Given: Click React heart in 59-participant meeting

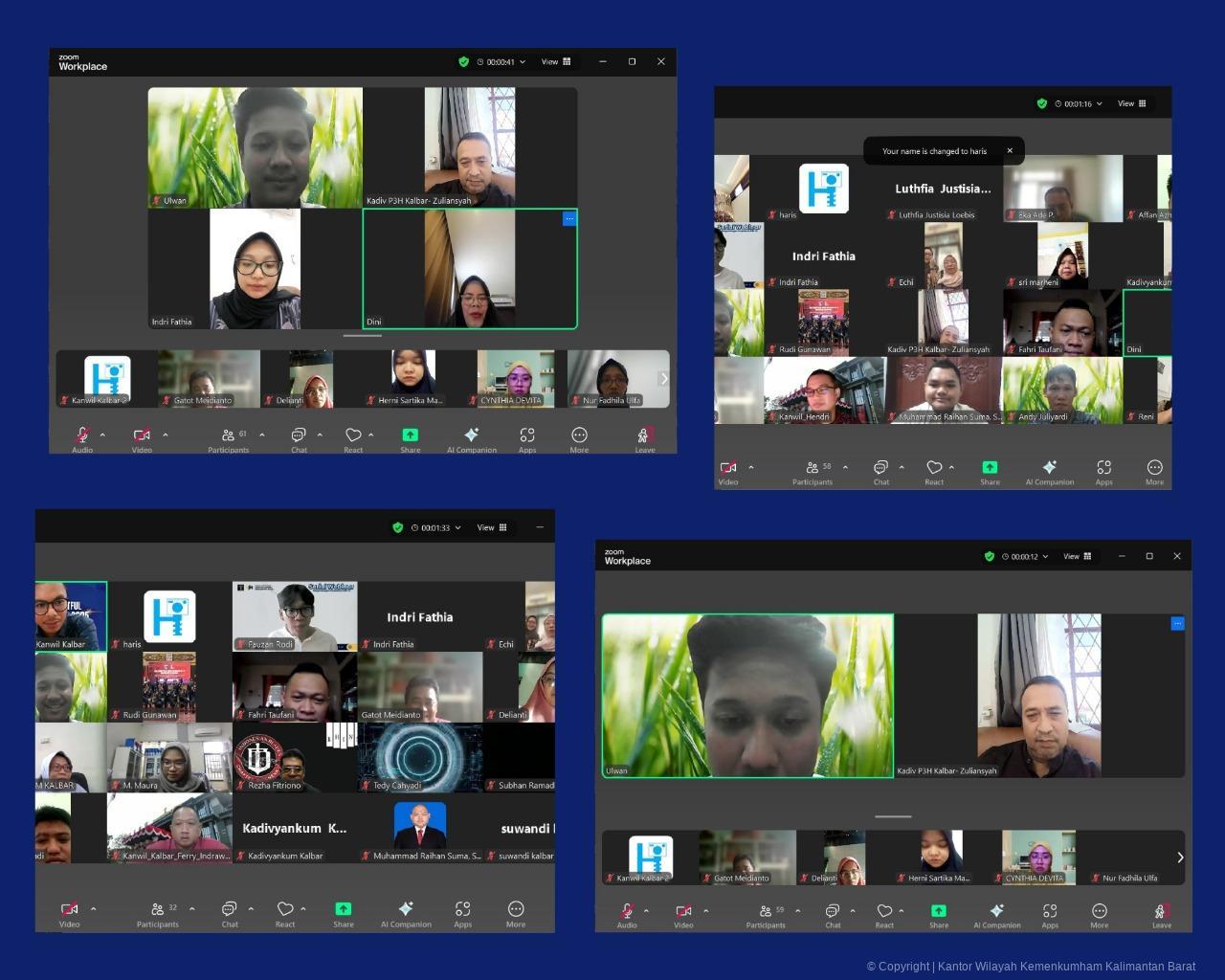Looking at the screenshot, I should 884,913.
